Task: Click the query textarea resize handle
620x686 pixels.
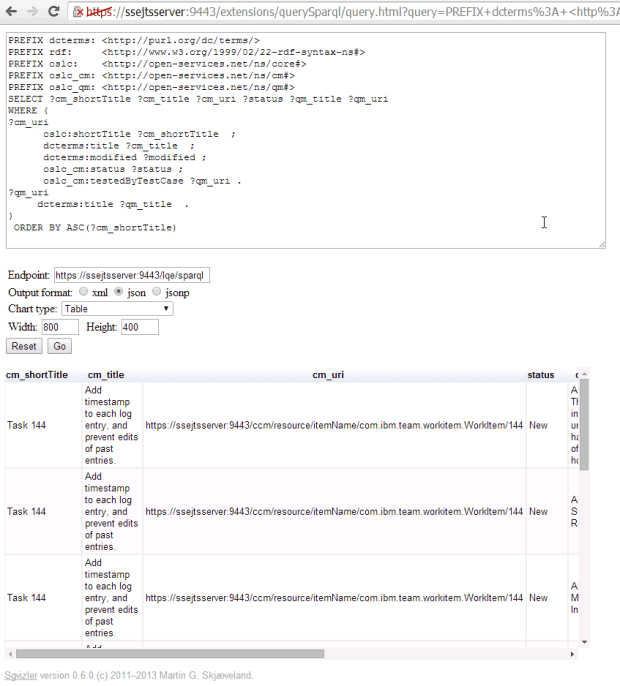Action: coord(601,243)
